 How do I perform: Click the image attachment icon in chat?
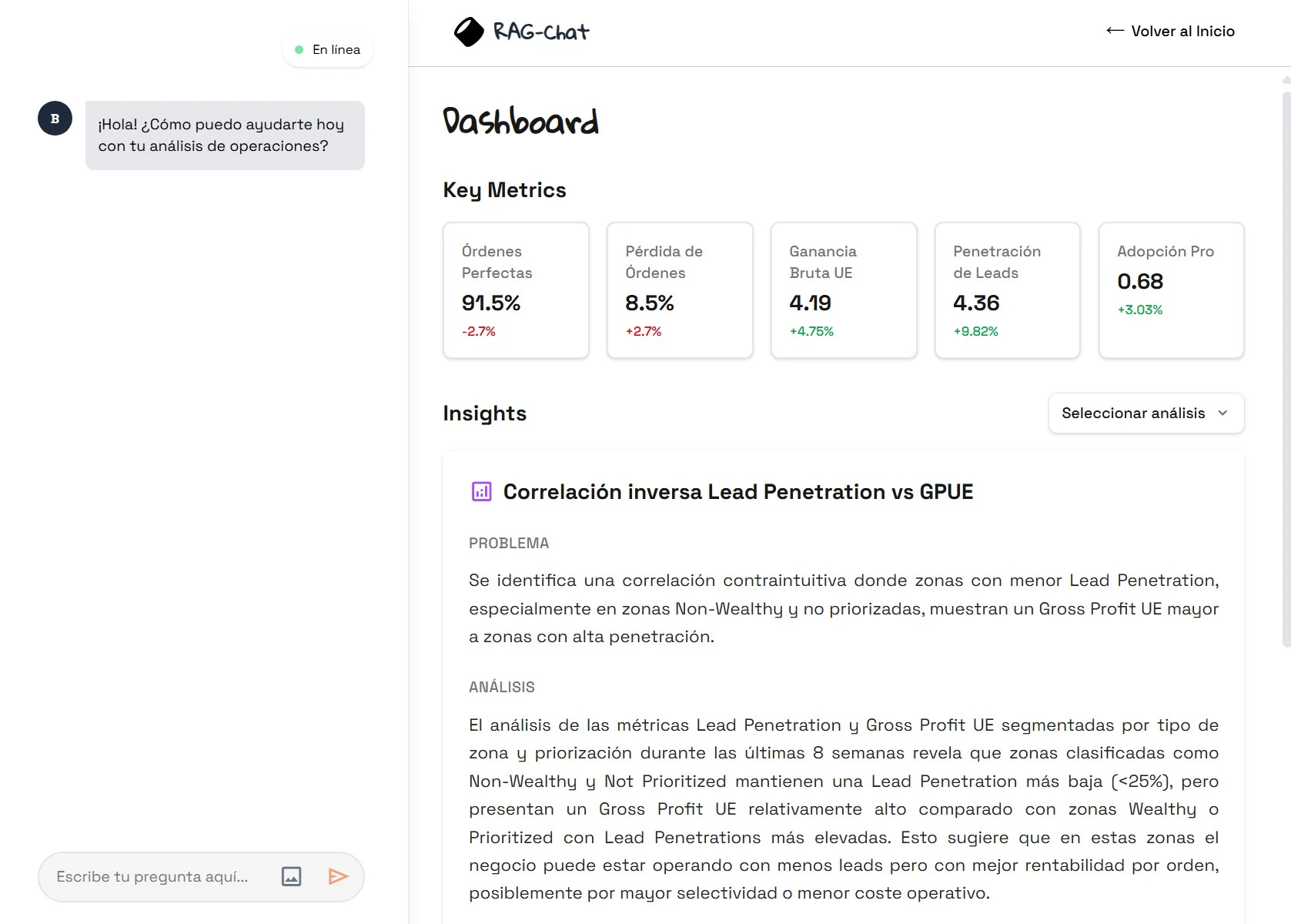click(x=291, y=876)
